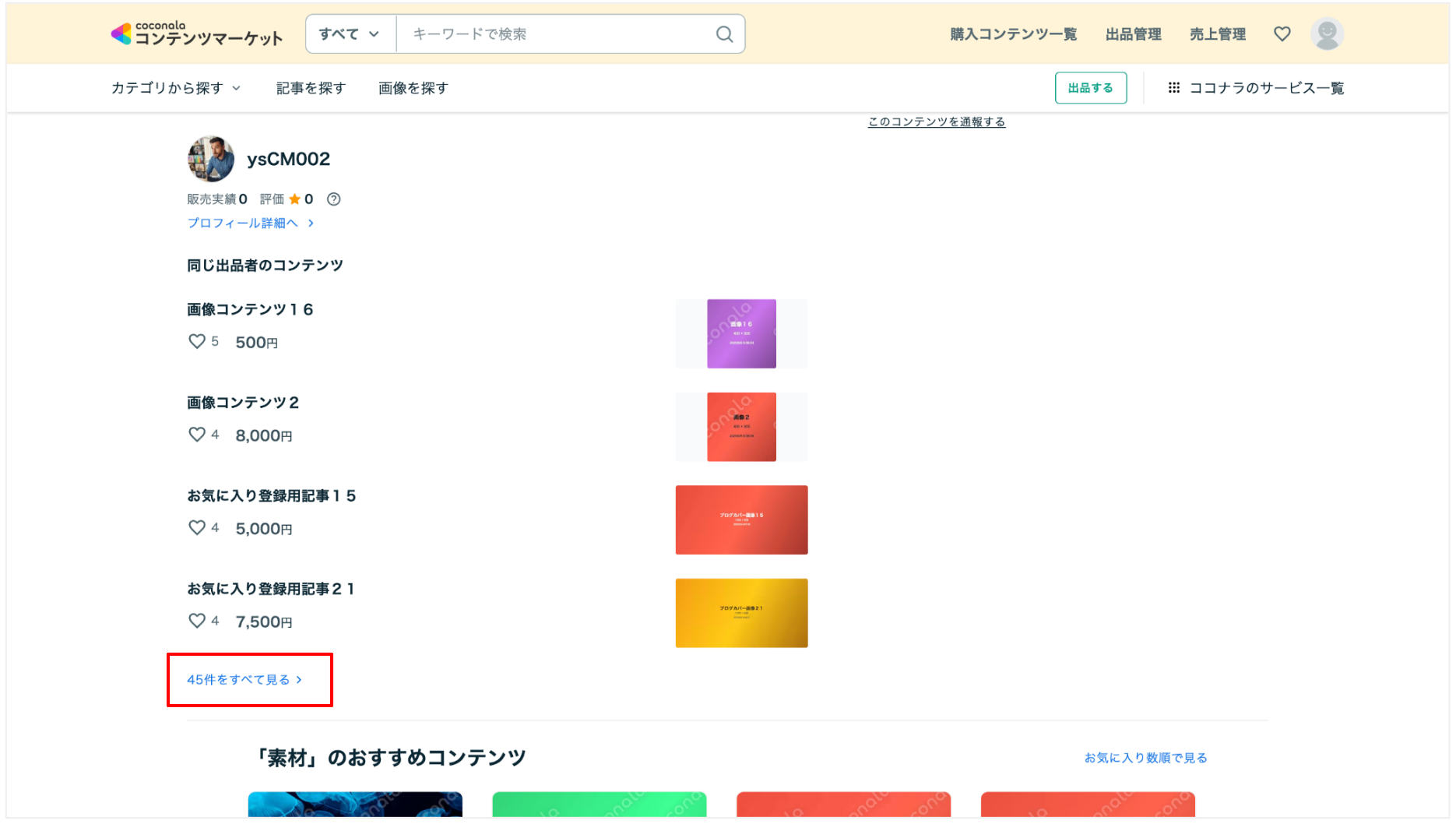This screenshot has width=1456, height=824.
Task: Click the ysCM002 seller name
Action: pyautogui.click(x=288, y=159)
